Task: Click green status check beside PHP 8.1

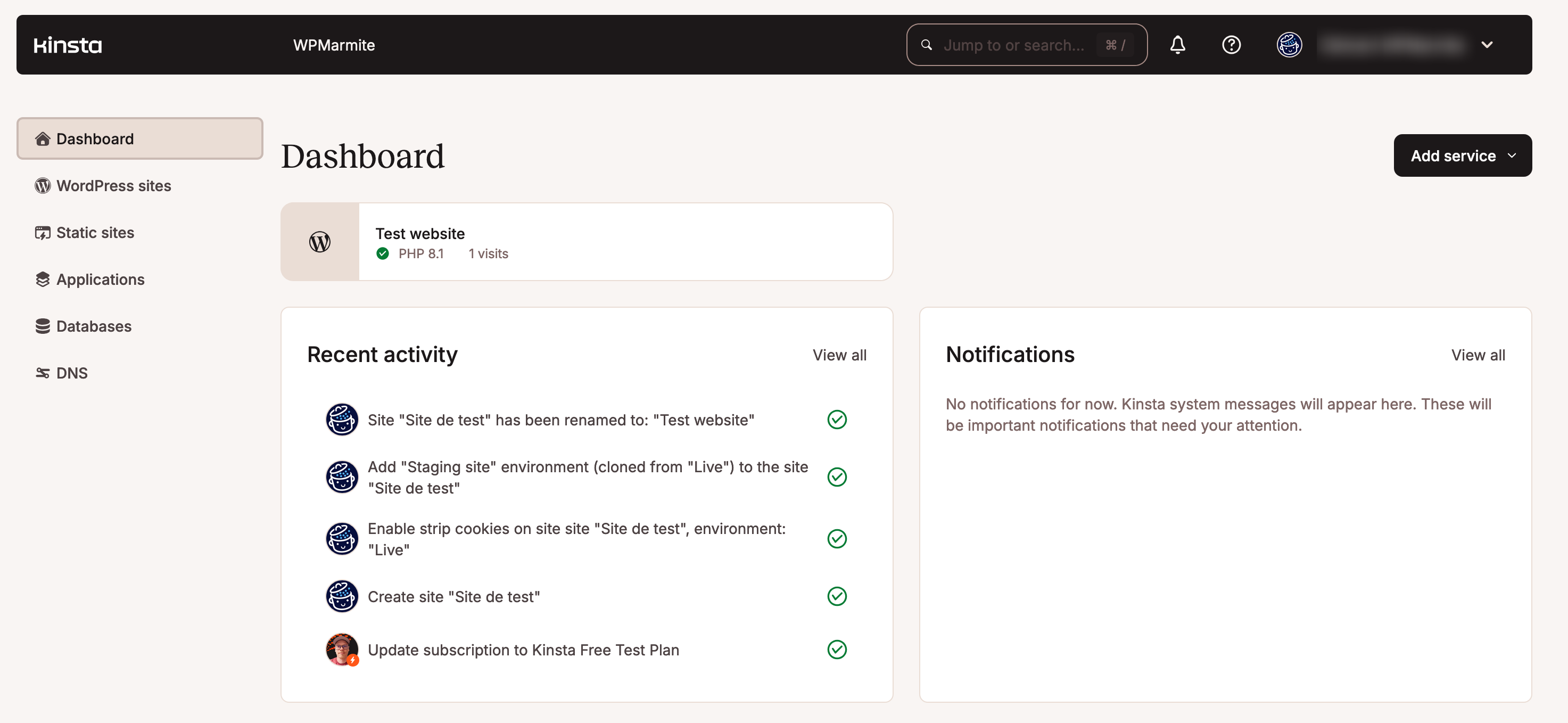Action: 382,254
